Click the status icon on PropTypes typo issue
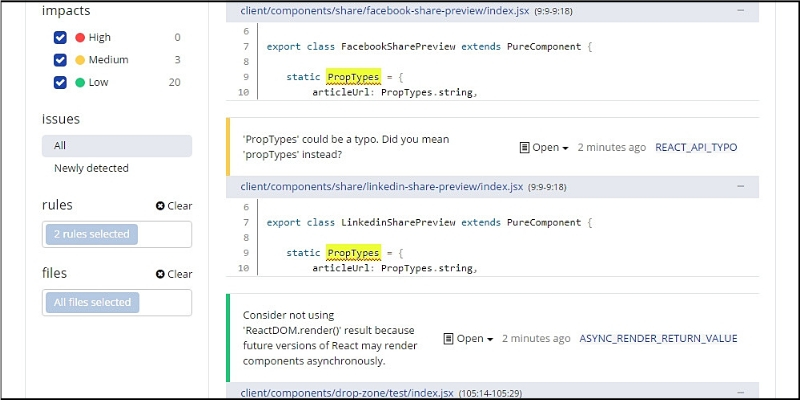Screen dimensions: 800x400 524,148
